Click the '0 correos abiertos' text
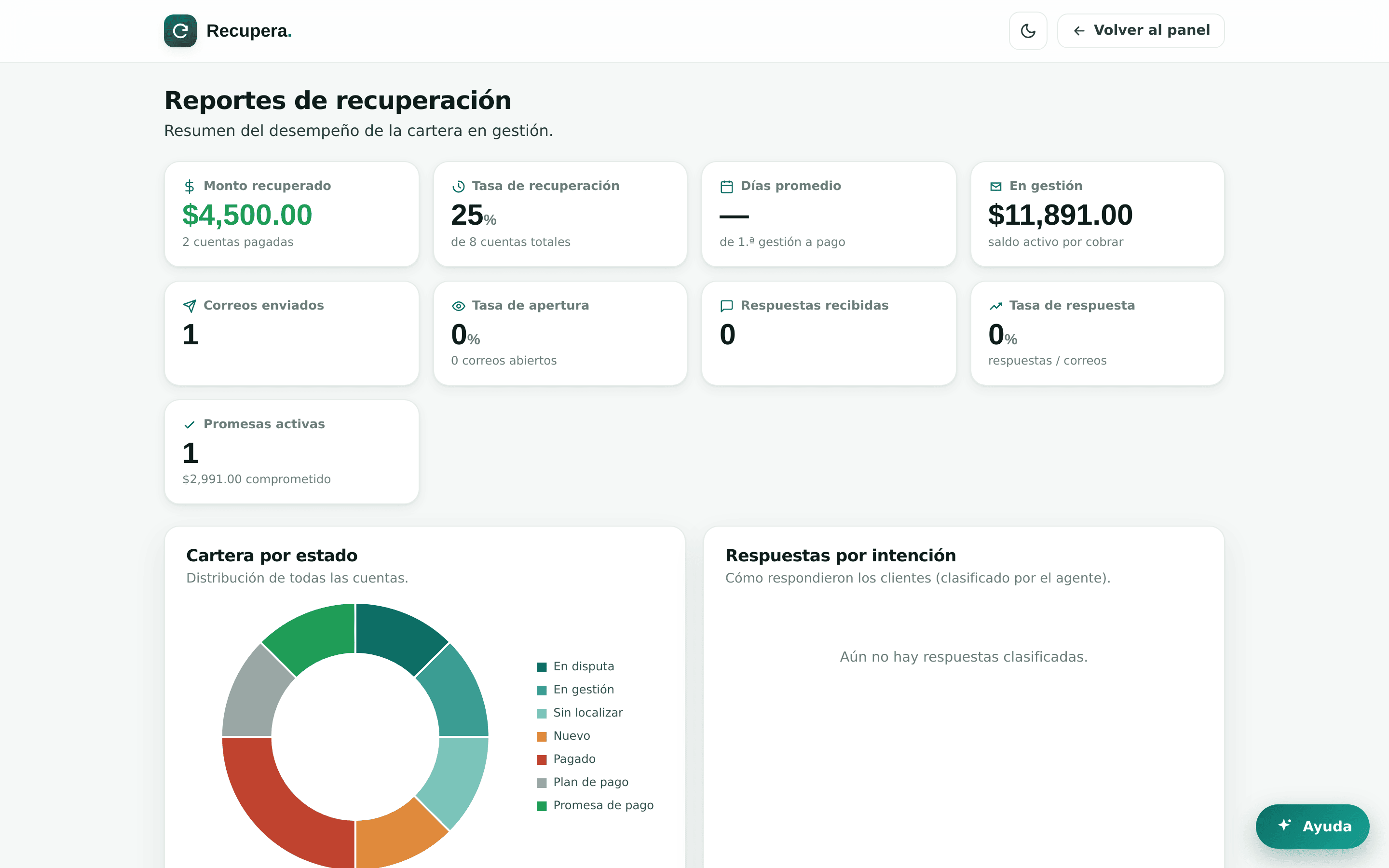1389x868 pixels. pos(504,361)
